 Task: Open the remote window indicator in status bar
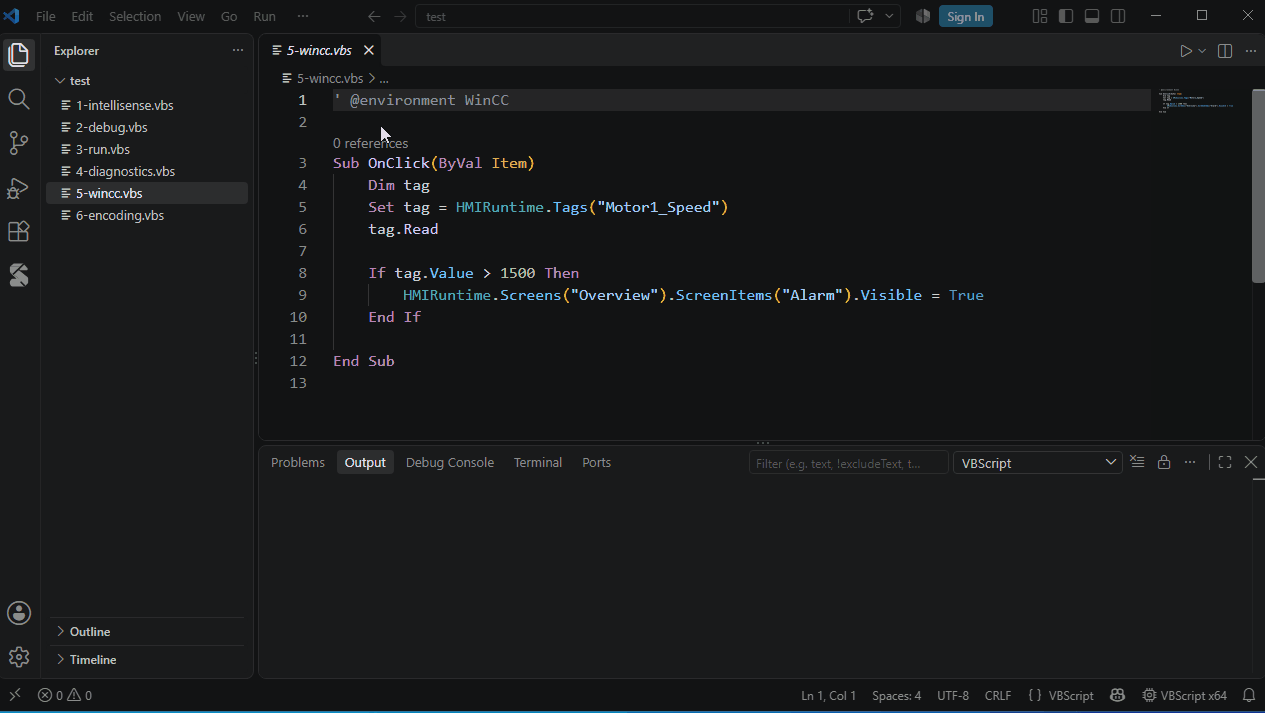15,696
